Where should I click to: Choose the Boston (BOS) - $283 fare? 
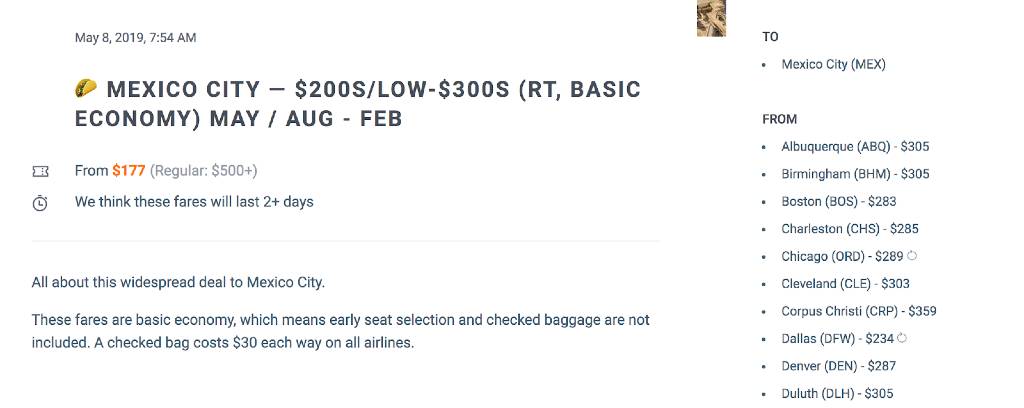pyautogui.click(x=839, y=201)
